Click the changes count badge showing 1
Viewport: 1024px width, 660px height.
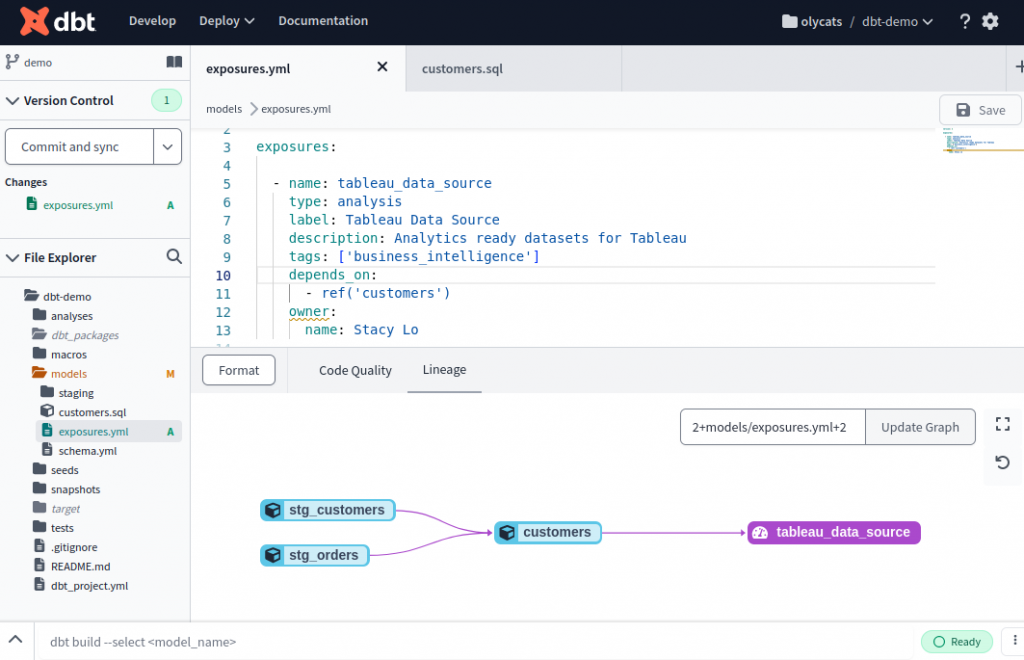point(167,101)
